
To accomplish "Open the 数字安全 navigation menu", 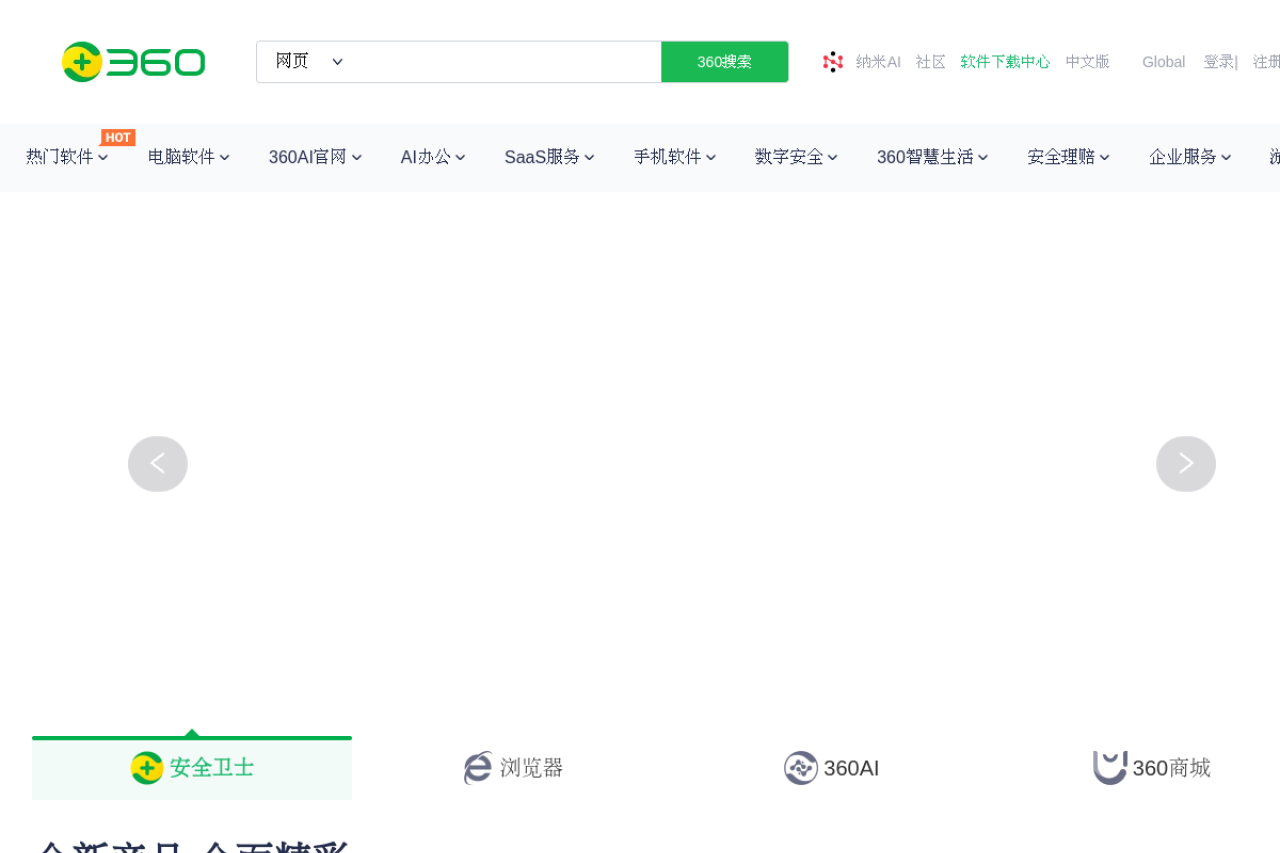I will coord(796,157).
